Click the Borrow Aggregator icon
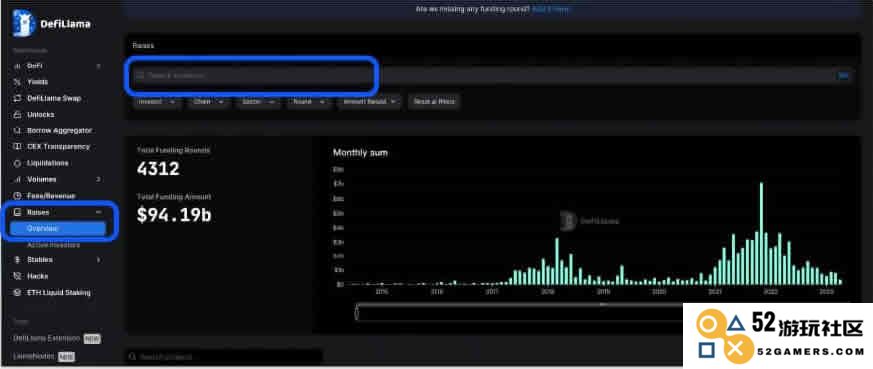Image resolution: width=873 pixels, height=369 pixels. [17, 131]
